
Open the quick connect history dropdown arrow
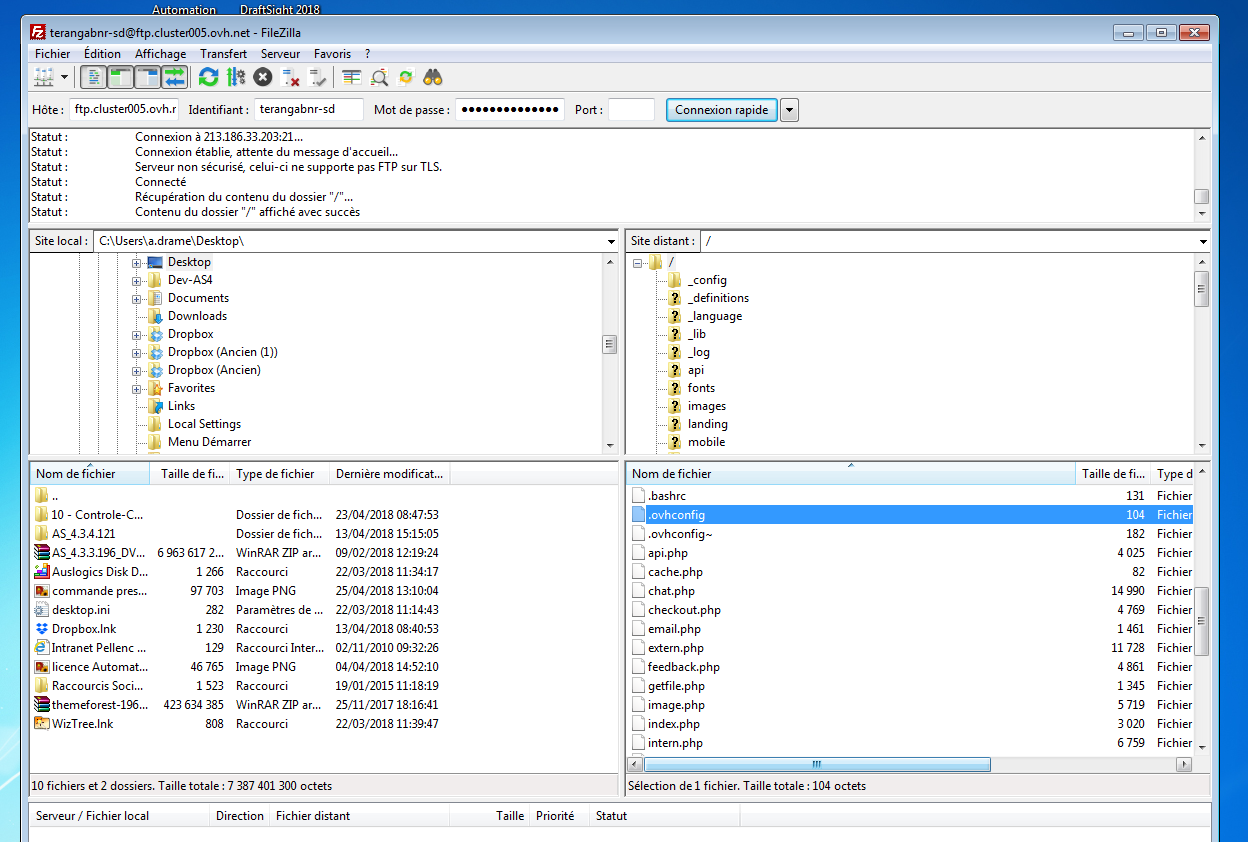tap(789, 110)
